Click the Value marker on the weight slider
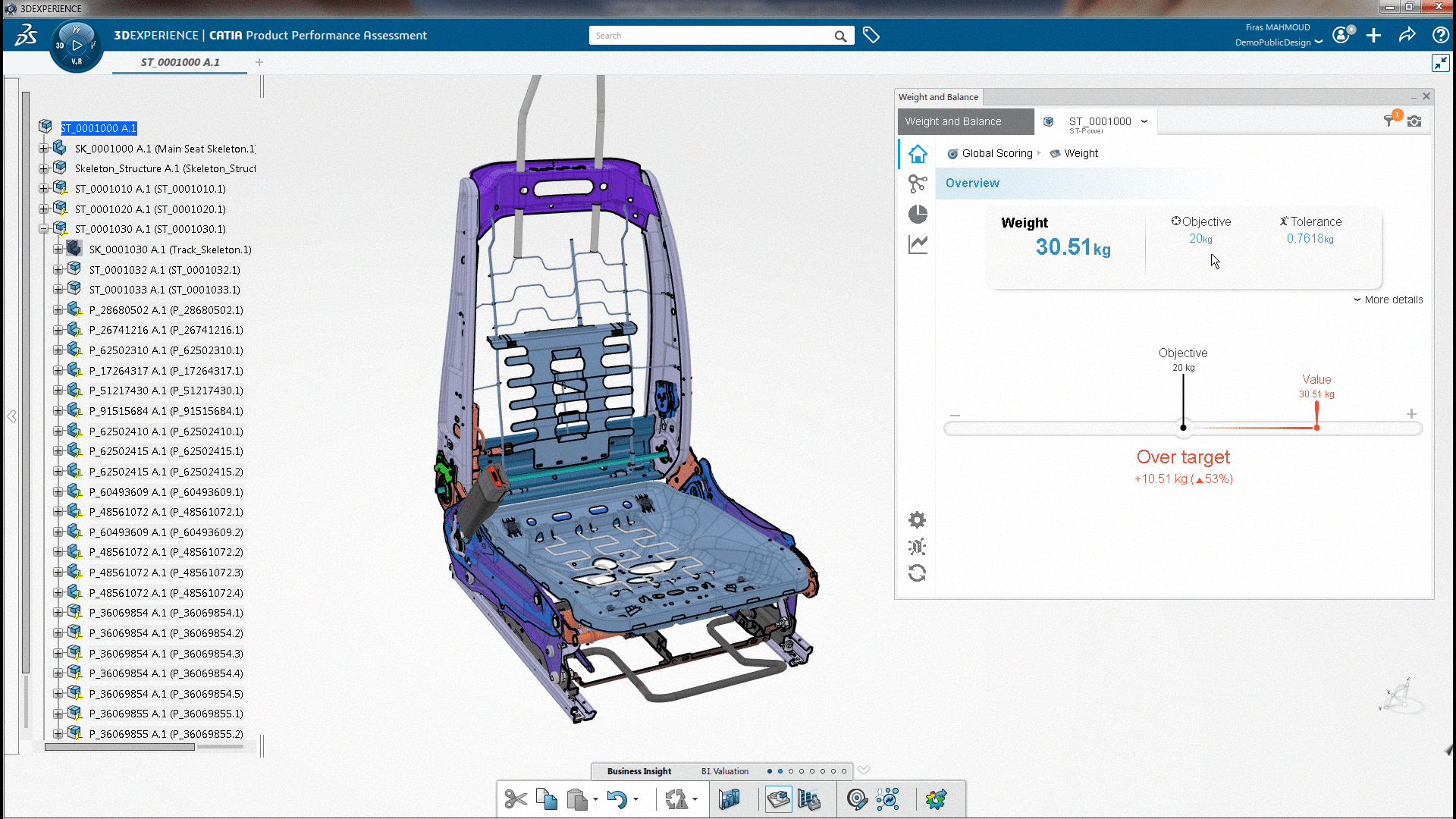 (1316, 427)
